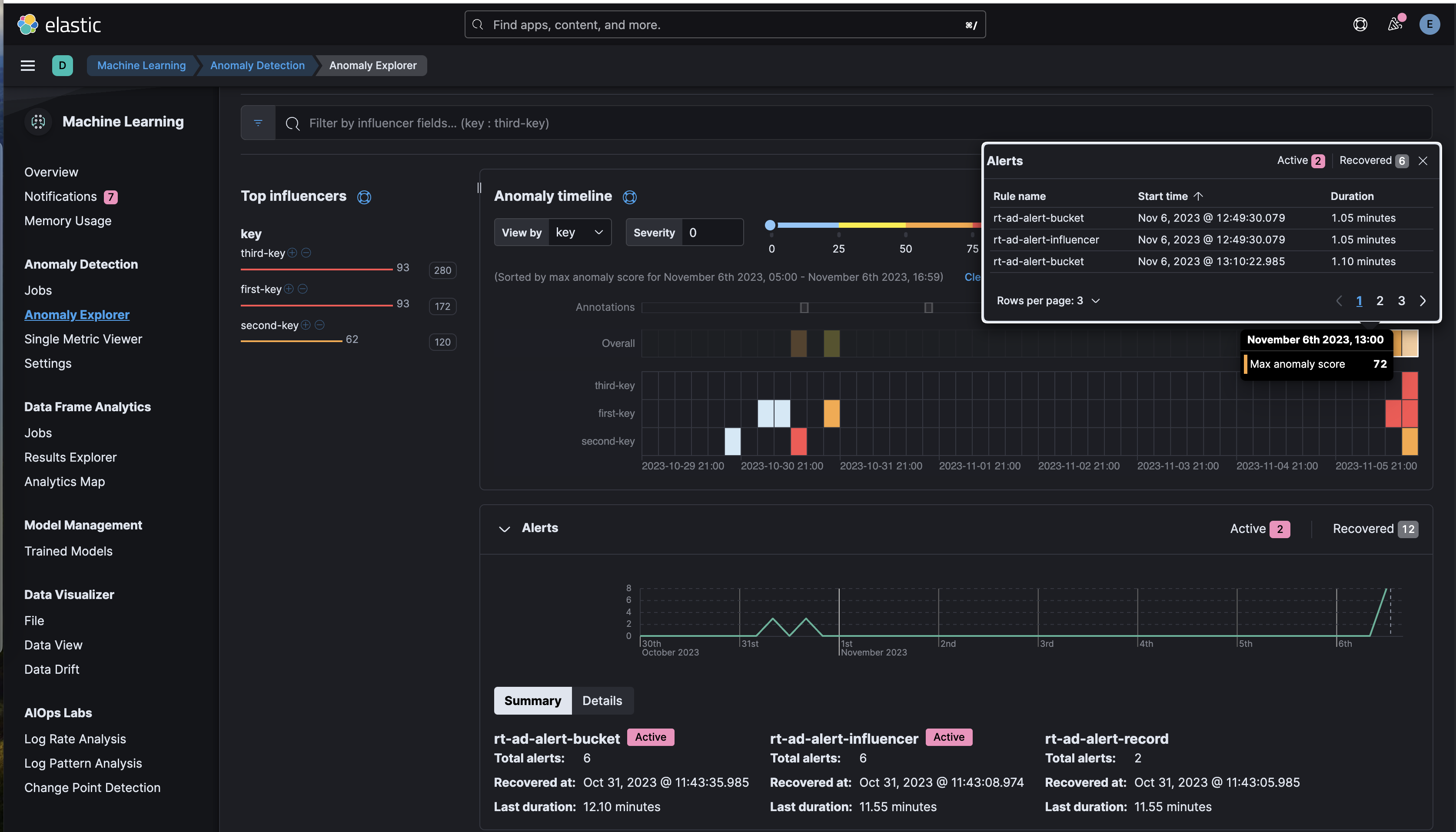This screenshot has height=832, width=1456.
Task: Open help icon next to Anomaly timeline
Action: coord(629,197)
